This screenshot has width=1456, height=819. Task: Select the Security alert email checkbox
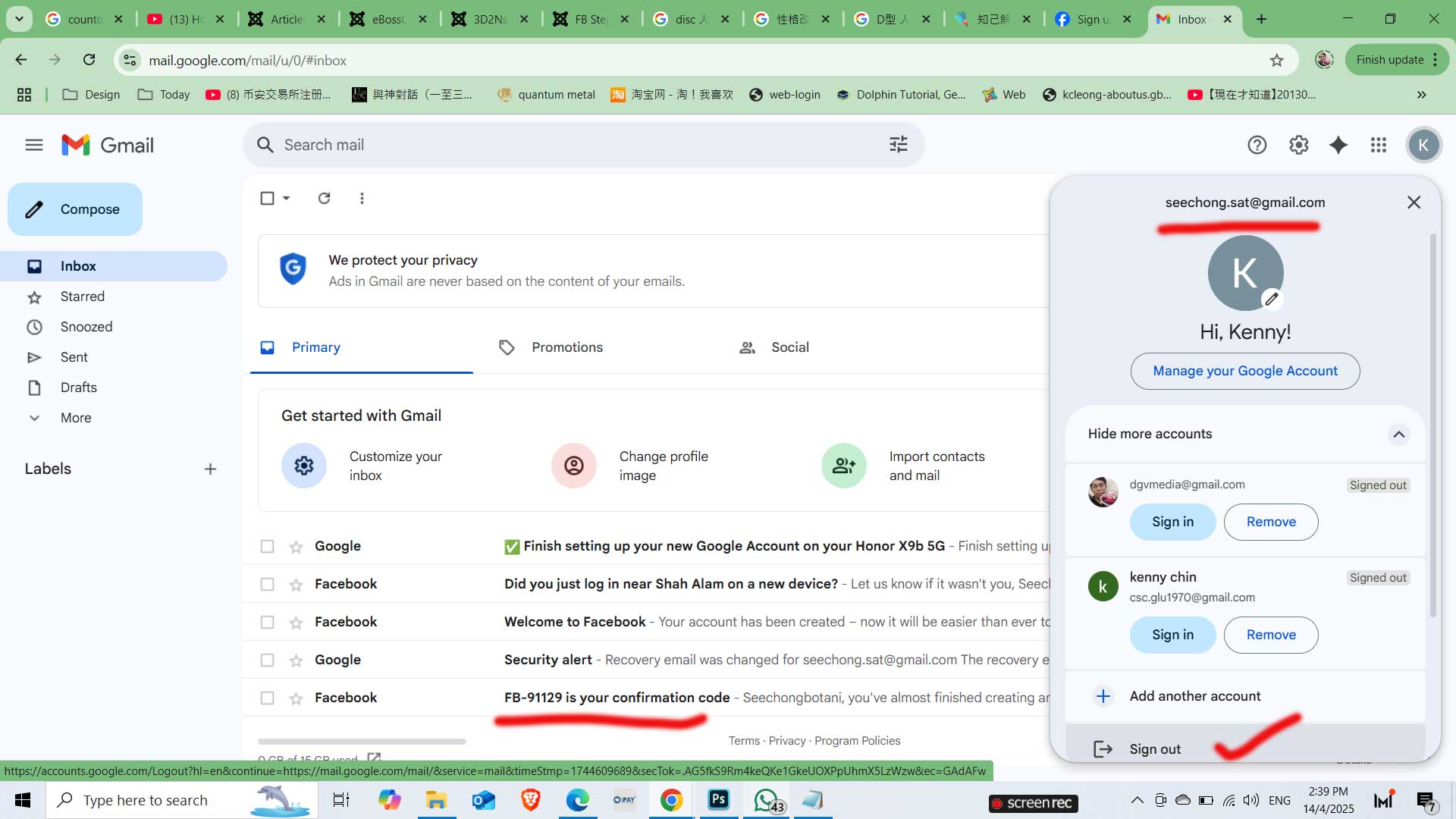pyautogui.click(x=267, y=660)
